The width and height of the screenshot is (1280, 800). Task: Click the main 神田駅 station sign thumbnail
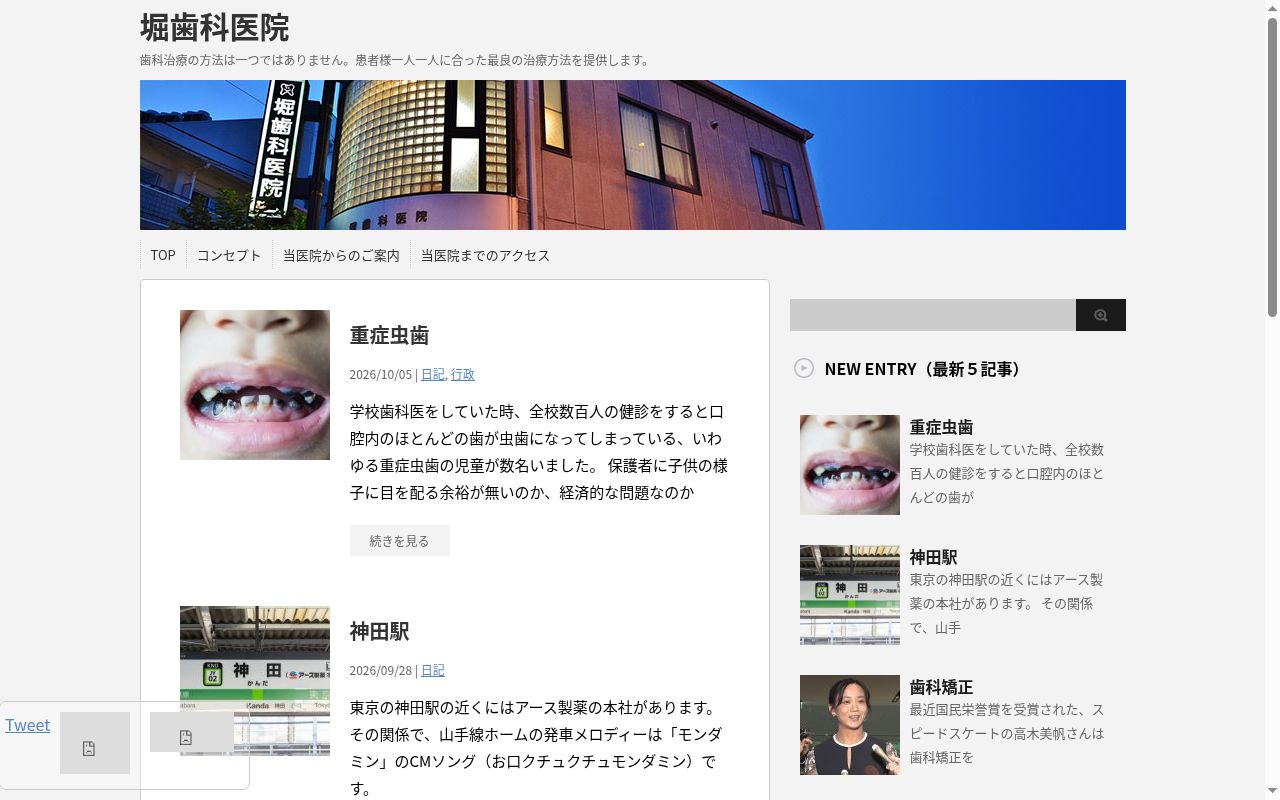pos(255,680)
